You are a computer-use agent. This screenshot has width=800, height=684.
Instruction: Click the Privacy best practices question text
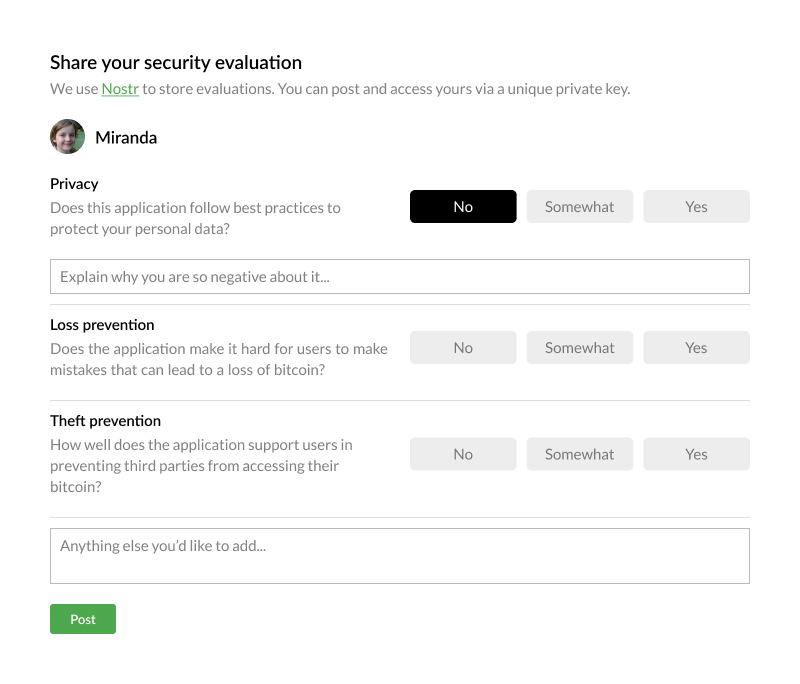[195, 218]
